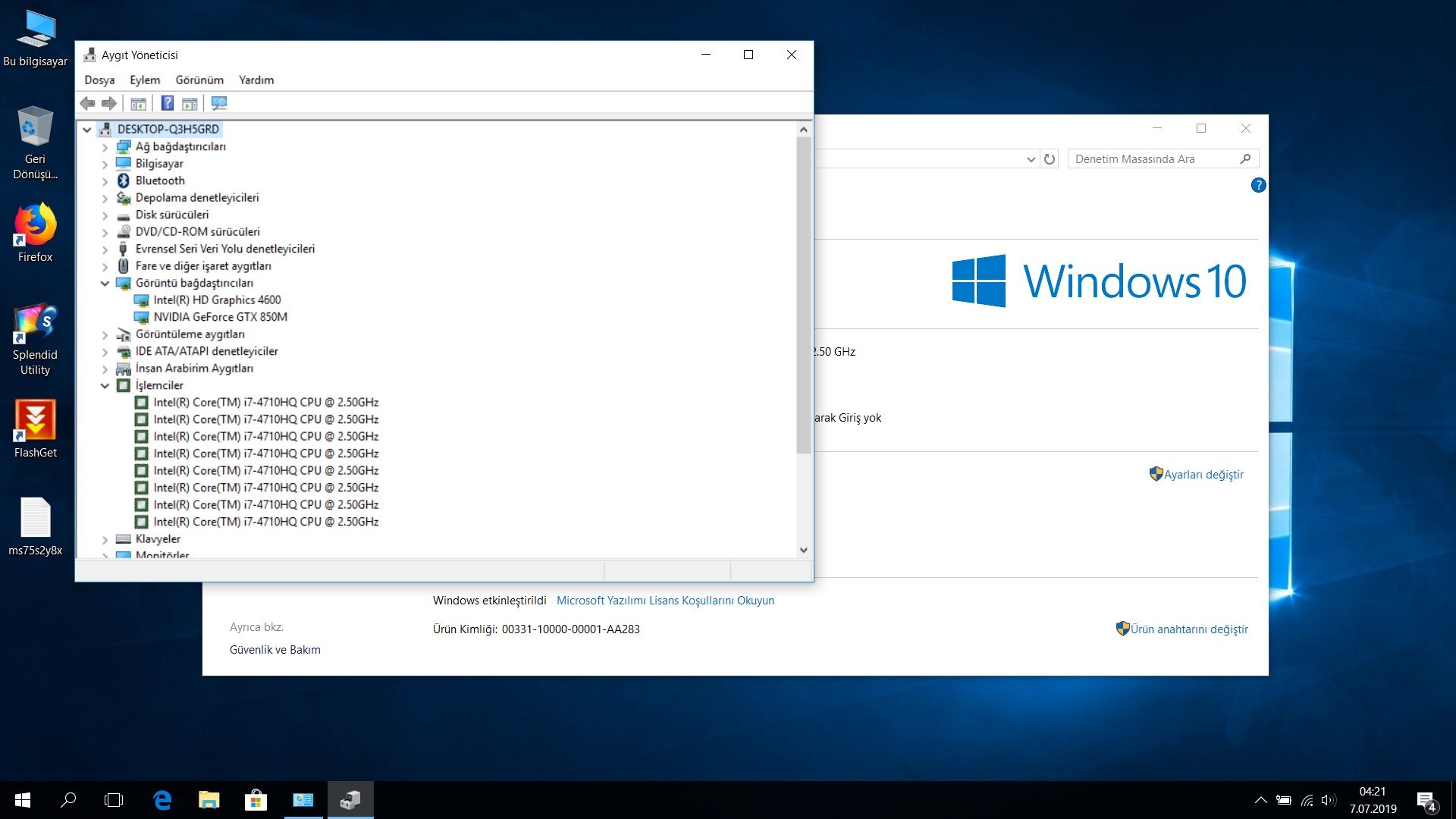The height and width of the screenshot is (819, 1456).
Task: Click the battery icon in system tray
Action: click(x=1283, y=800)
